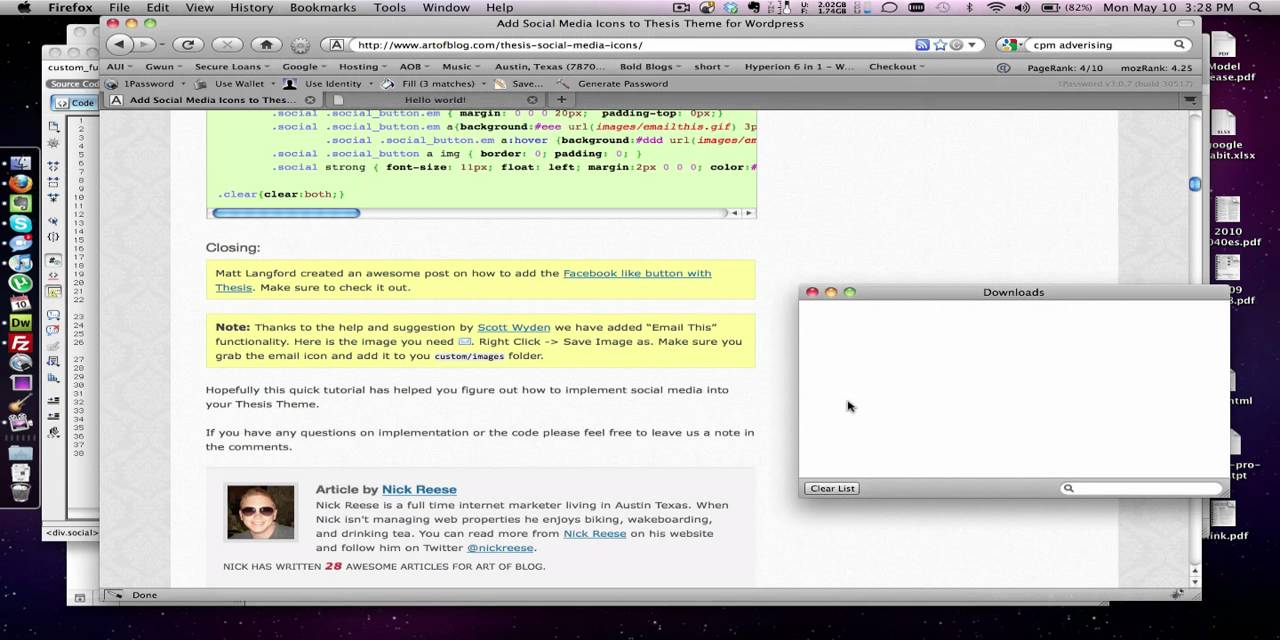The width and height of the screenshot is (1280, 640).
Task: Open FileZilla icon in the Dock
Action: pyautogui.click(x=20, y=343)
